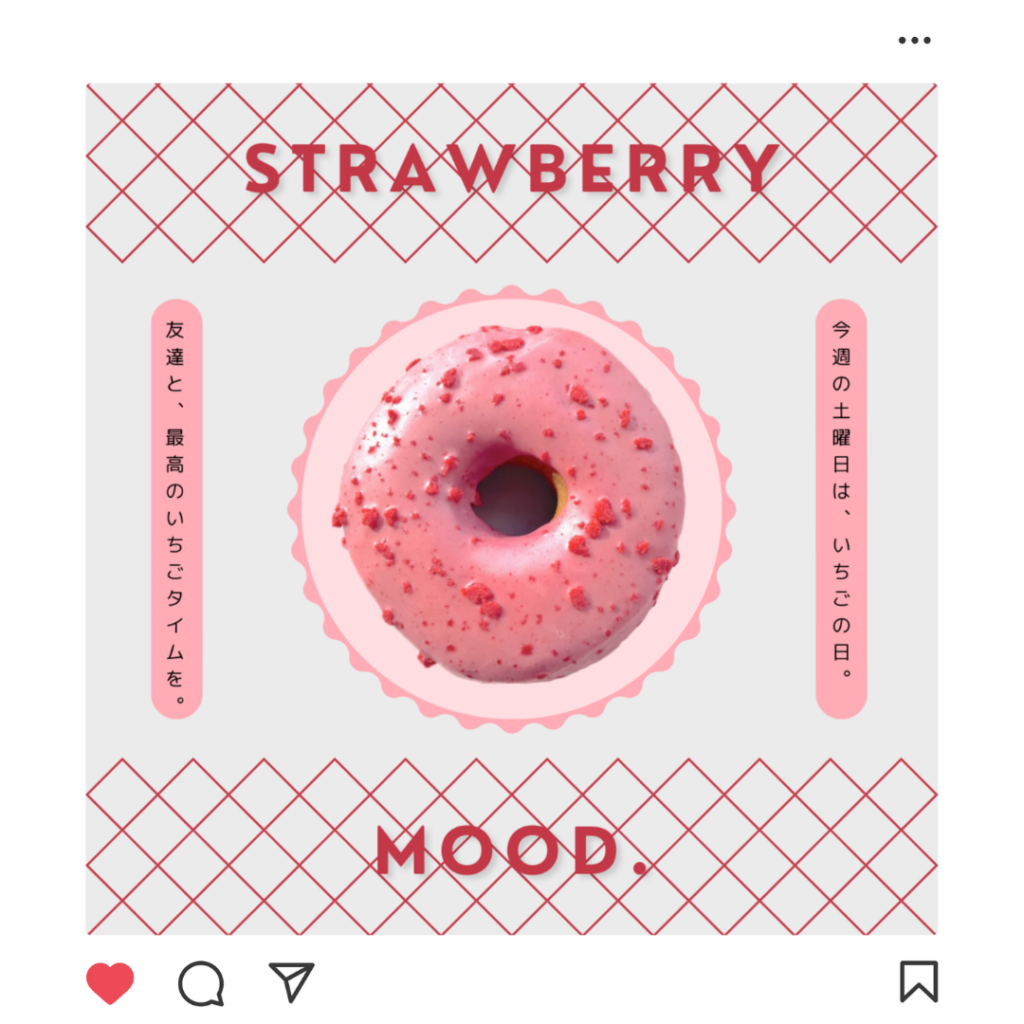
Task: Open the three-dot more options menu
Action: coord(914,40)
